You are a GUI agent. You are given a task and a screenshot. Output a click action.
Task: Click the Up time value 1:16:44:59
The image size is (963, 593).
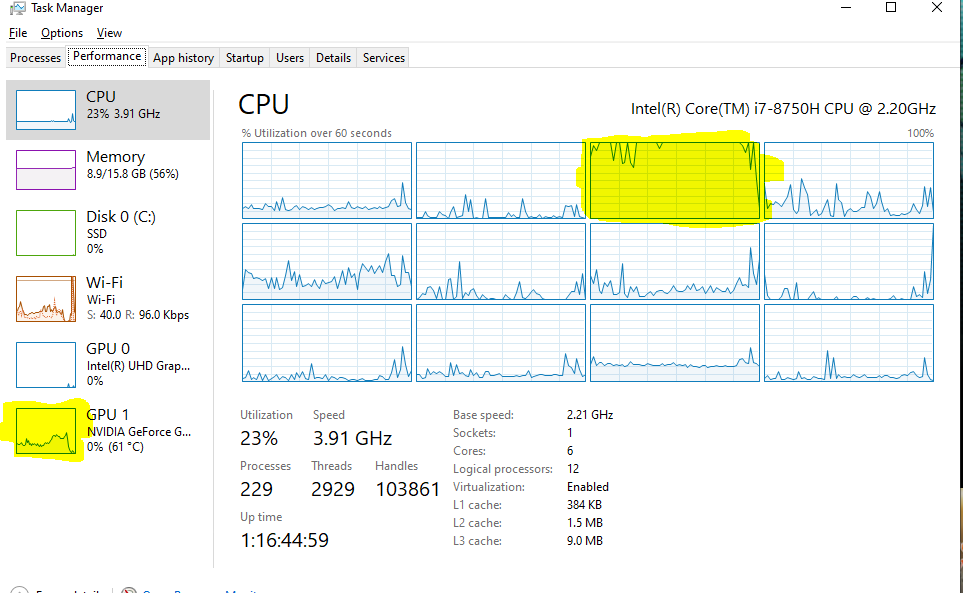click(x=284, y=540)
